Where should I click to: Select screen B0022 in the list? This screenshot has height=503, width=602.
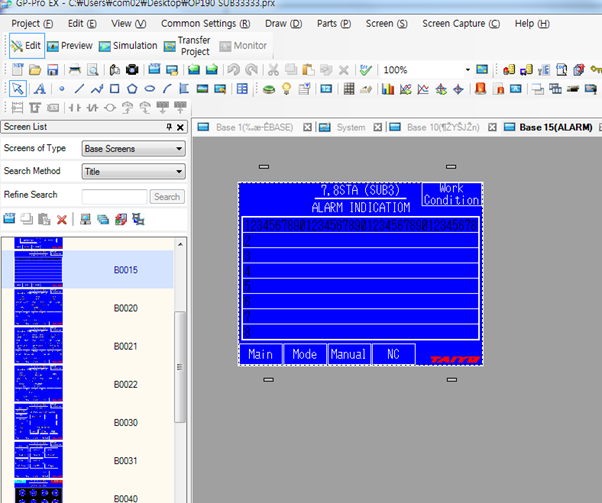pos(88,384)
